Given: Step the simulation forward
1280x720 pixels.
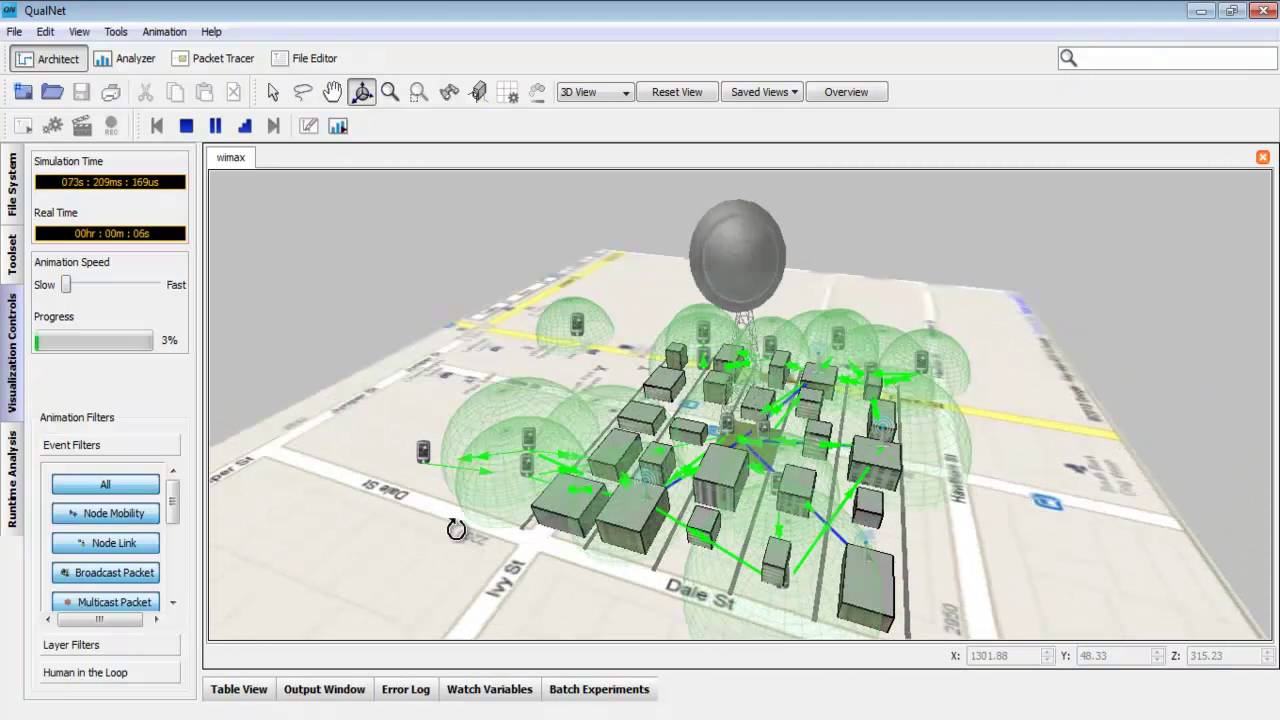Looking at the screenshot, I should coord(244,126).
